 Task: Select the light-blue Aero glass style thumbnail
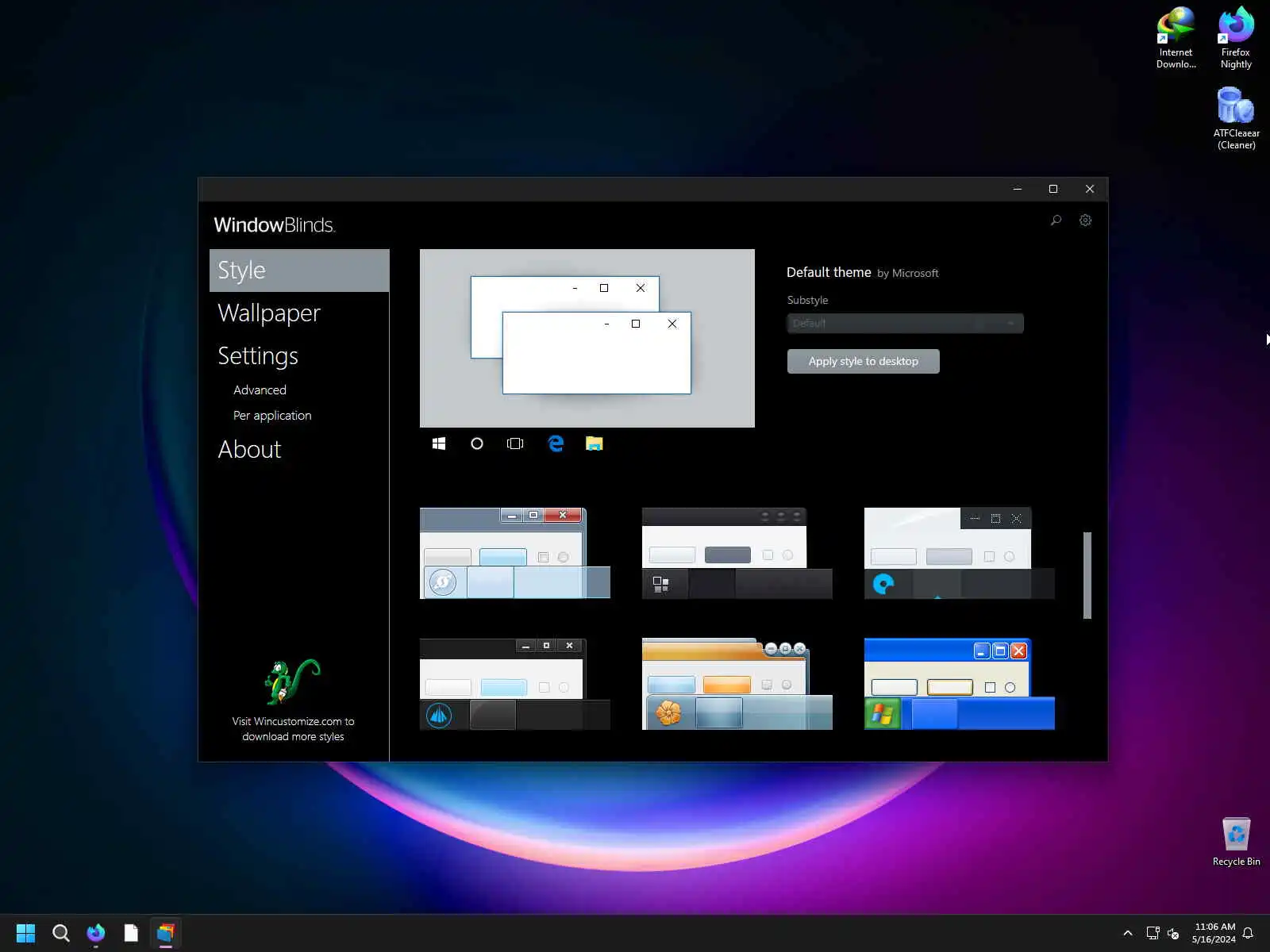coord(515,553)
